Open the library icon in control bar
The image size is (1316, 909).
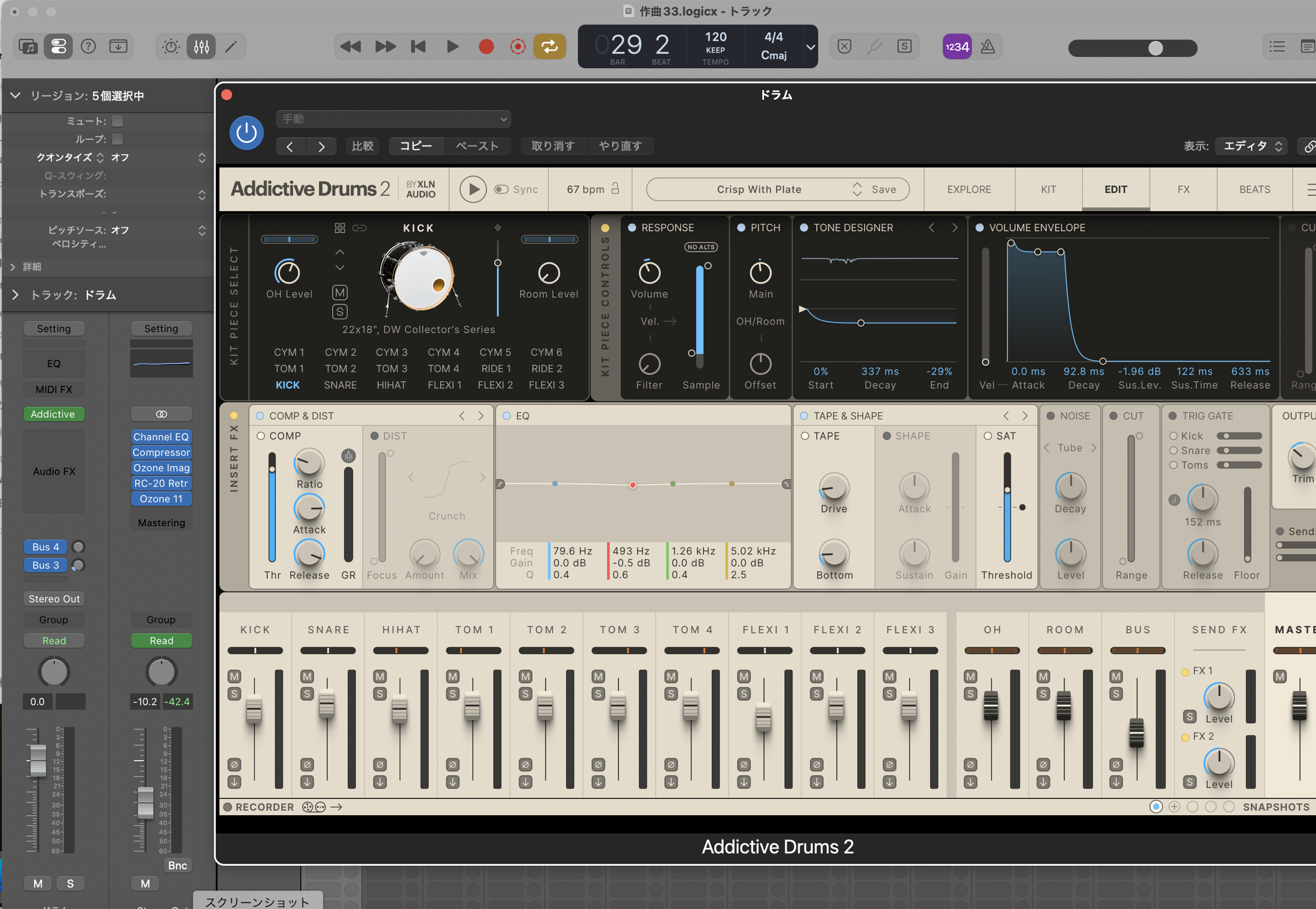click(28, 47)
